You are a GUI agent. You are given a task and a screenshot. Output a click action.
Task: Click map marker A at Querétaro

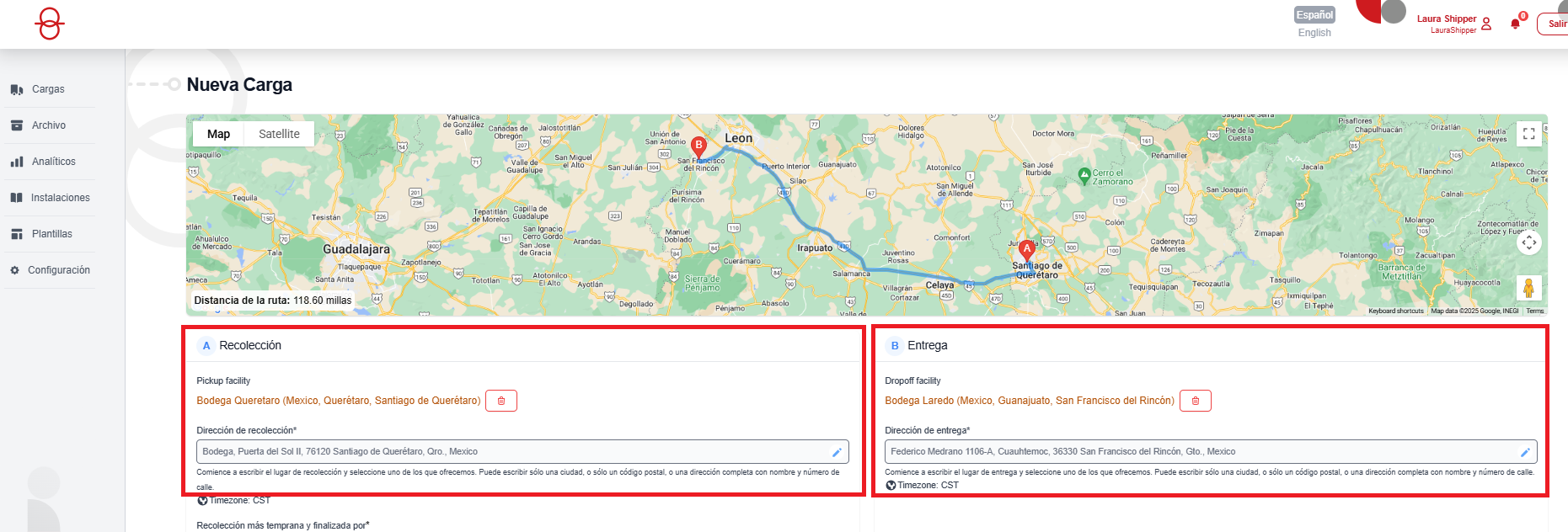[1026, 251]
